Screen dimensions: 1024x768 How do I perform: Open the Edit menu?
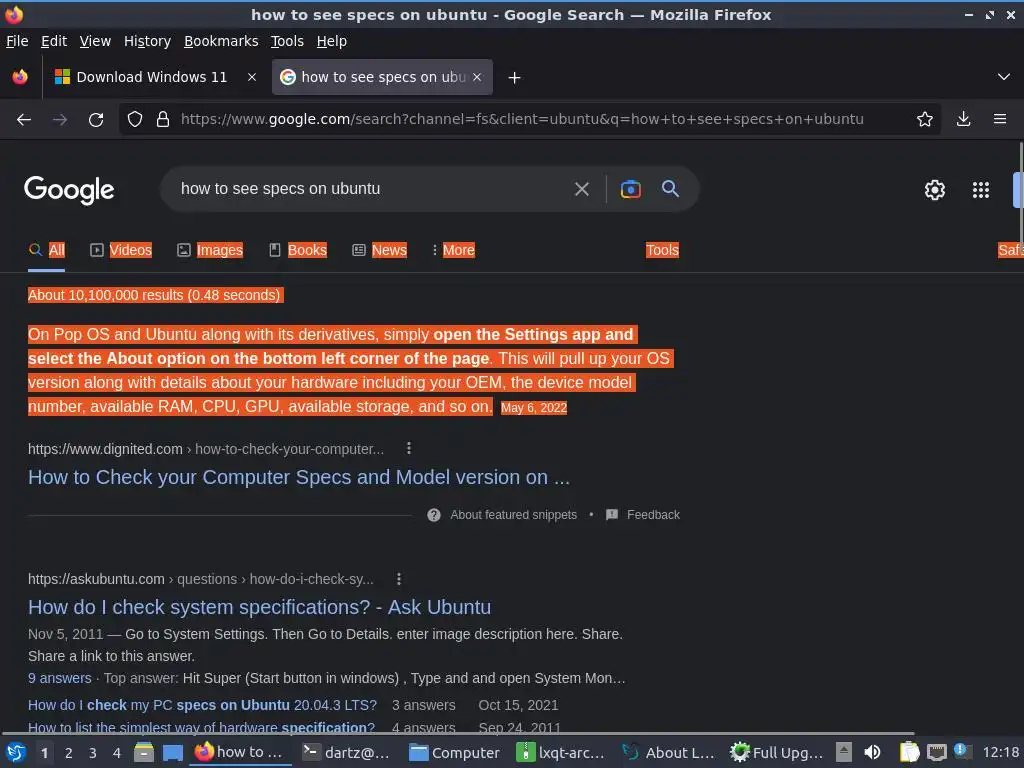tap(54, 41)
